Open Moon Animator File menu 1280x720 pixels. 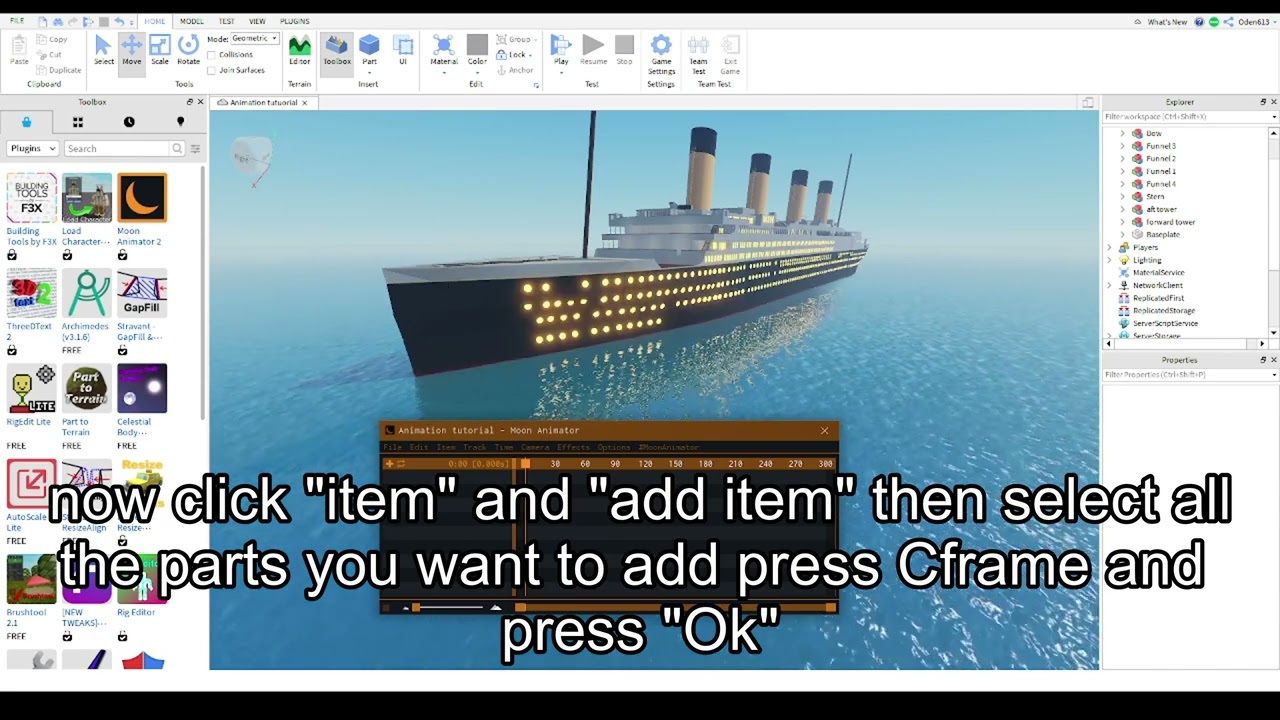point(392,447)
